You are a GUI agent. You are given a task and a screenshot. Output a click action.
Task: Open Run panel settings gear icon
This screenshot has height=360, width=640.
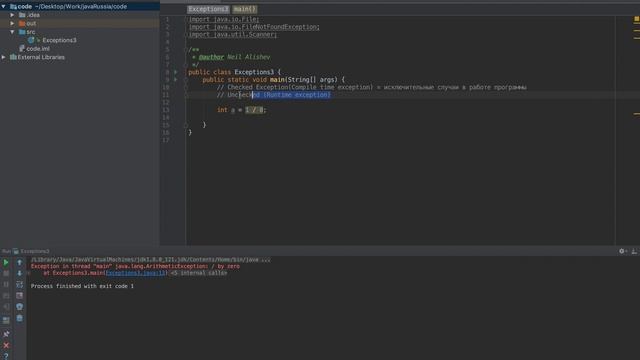(x=622, y=251)
